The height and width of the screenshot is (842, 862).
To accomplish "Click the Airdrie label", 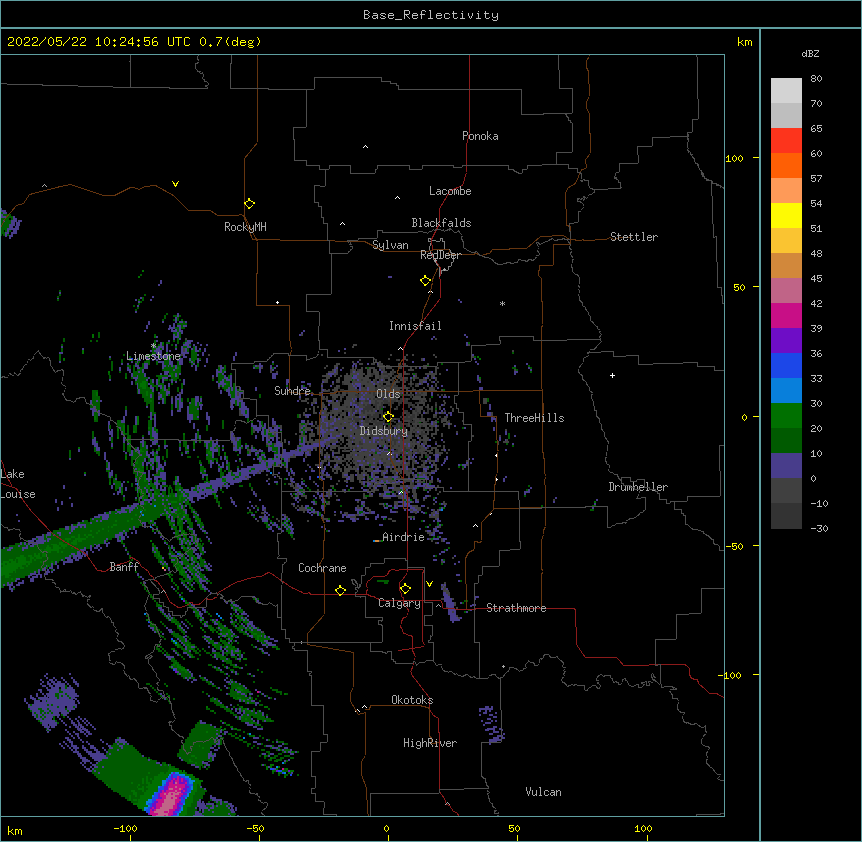I will click(403, 537).
